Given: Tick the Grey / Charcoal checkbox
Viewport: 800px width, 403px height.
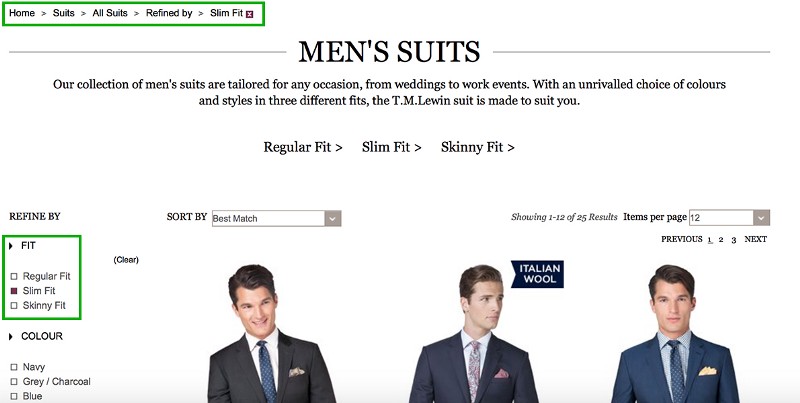Looking at the screenshot, I should click(x=14, y=382).
